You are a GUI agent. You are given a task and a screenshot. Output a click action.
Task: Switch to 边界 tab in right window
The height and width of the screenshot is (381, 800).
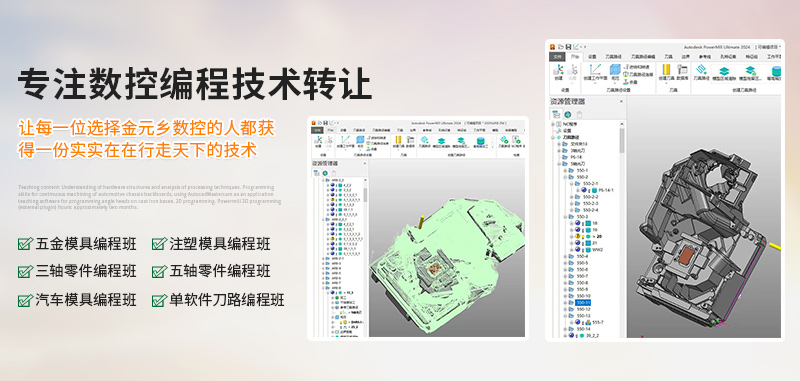[686, 57]
